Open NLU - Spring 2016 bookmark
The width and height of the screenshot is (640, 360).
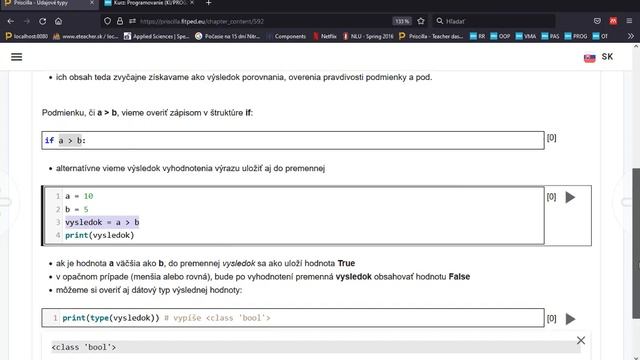click(368, 36)
